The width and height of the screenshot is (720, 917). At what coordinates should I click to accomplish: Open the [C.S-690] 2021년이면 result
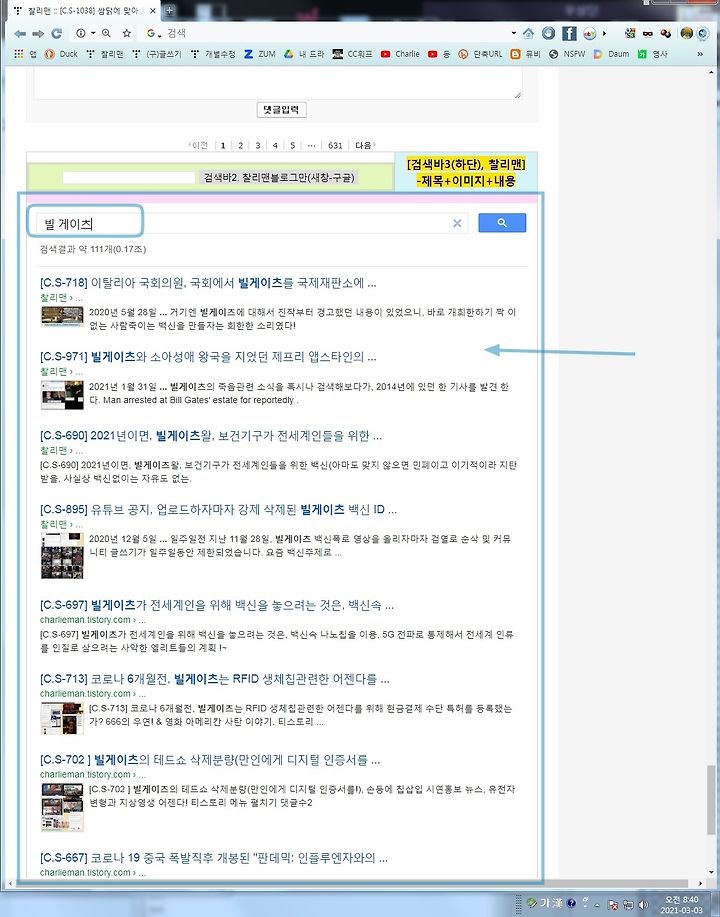pos(211,436)
